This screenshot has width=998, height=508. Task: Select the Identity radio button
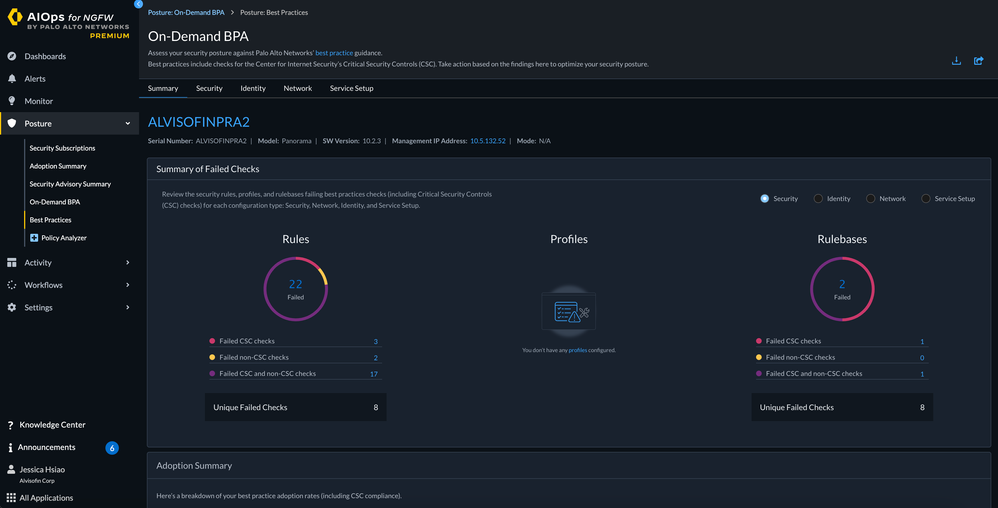pos(818,199)
